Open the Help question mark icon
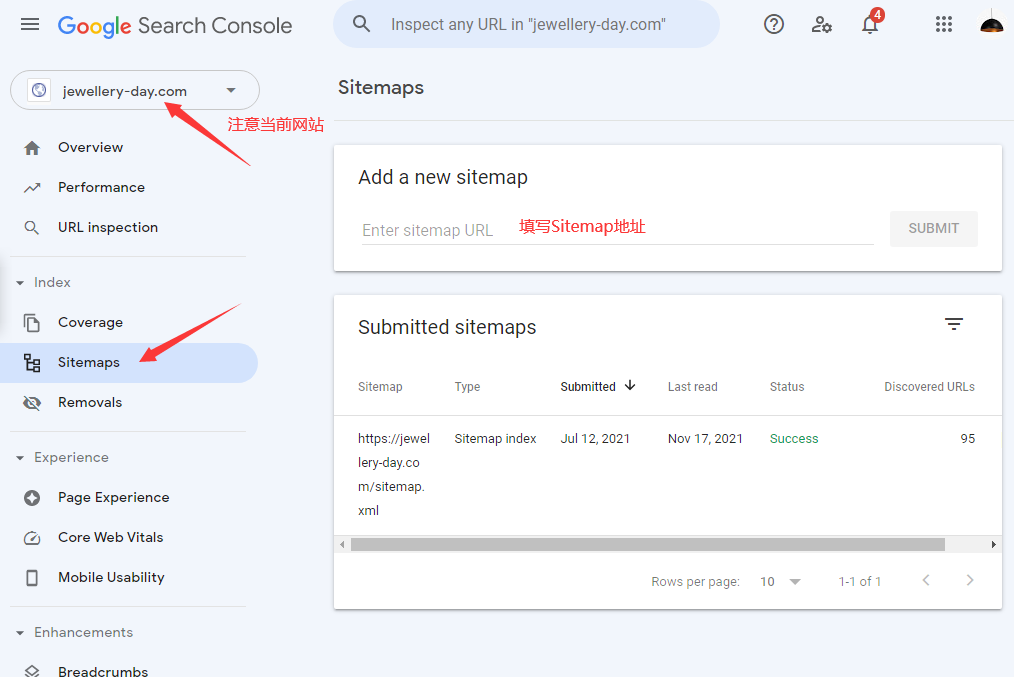 point(773,25)
